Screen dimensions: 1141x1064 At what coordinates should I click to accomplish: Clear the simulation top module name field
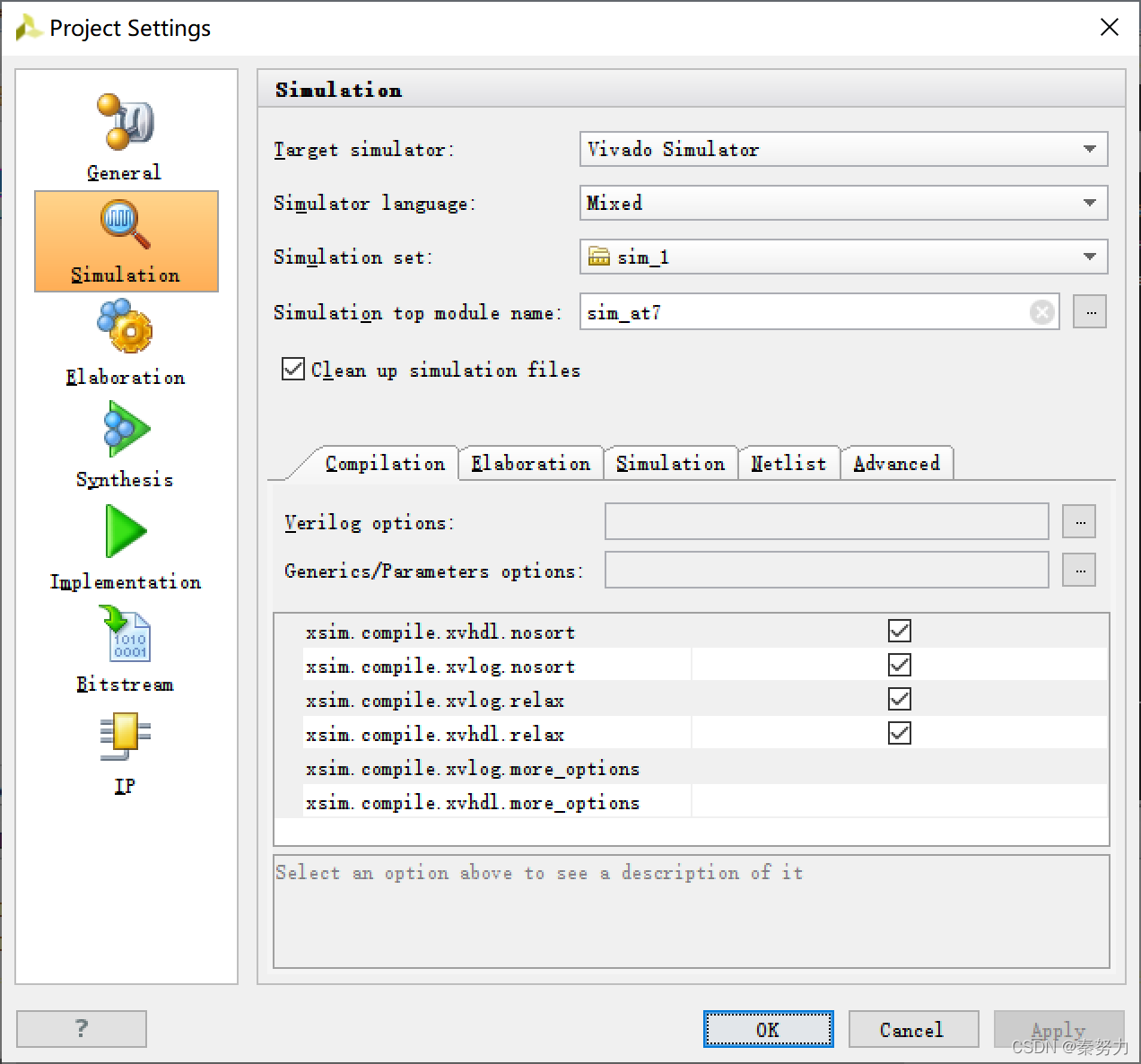(1042, 312)
